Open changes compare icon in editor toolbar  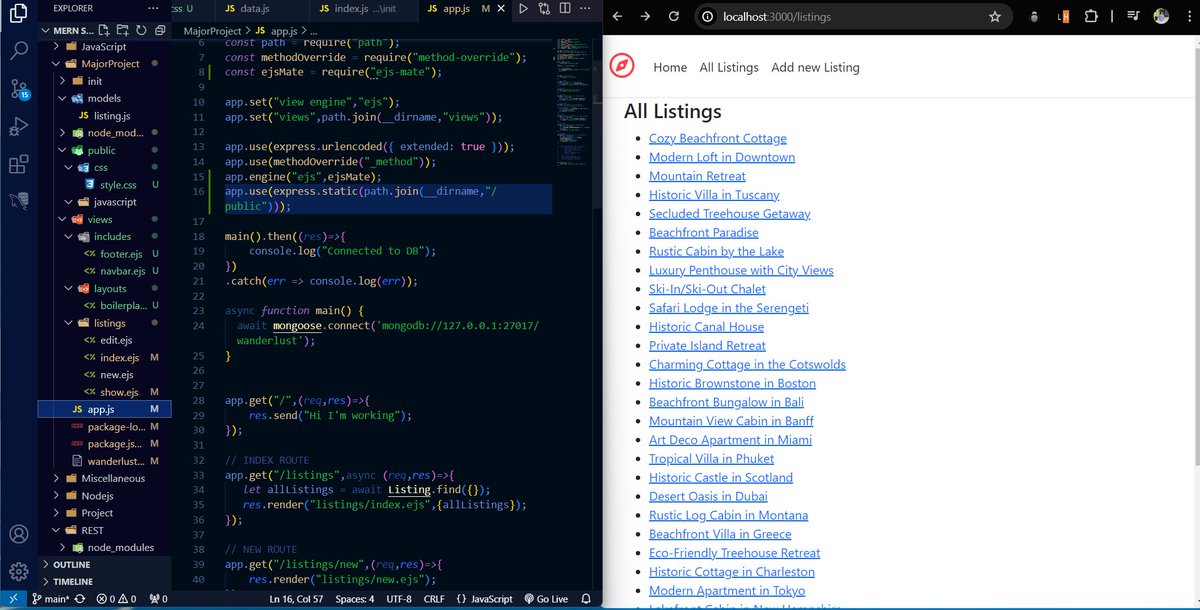click(x=544, y=8)
